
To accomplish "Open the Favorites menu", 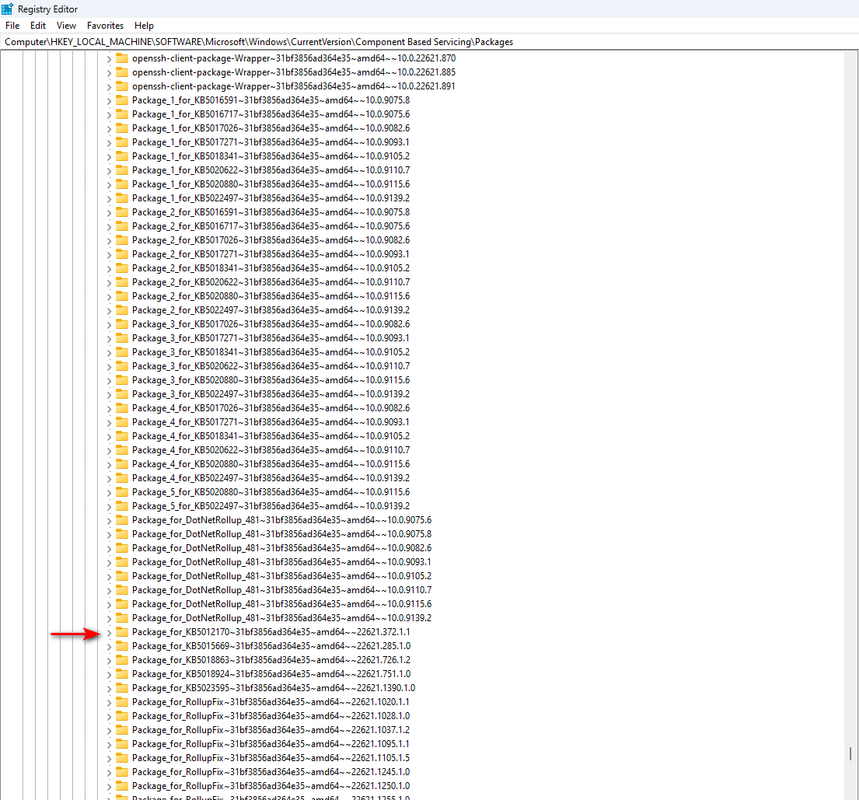I will tap(105, 26).
